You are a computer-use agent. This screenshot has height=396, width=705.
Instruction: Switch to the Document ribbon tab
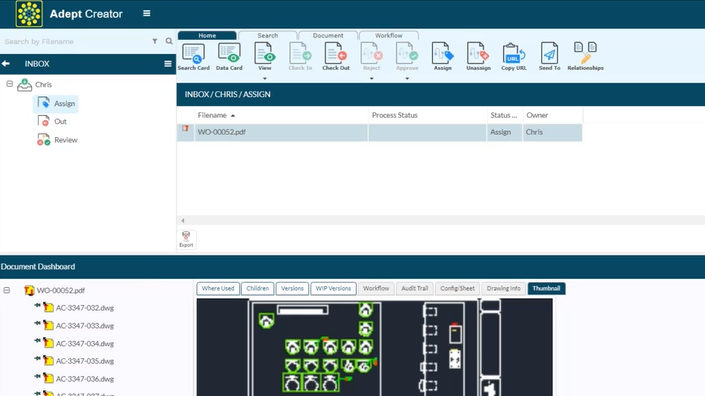pyautogui.click(x=328, y=36)
